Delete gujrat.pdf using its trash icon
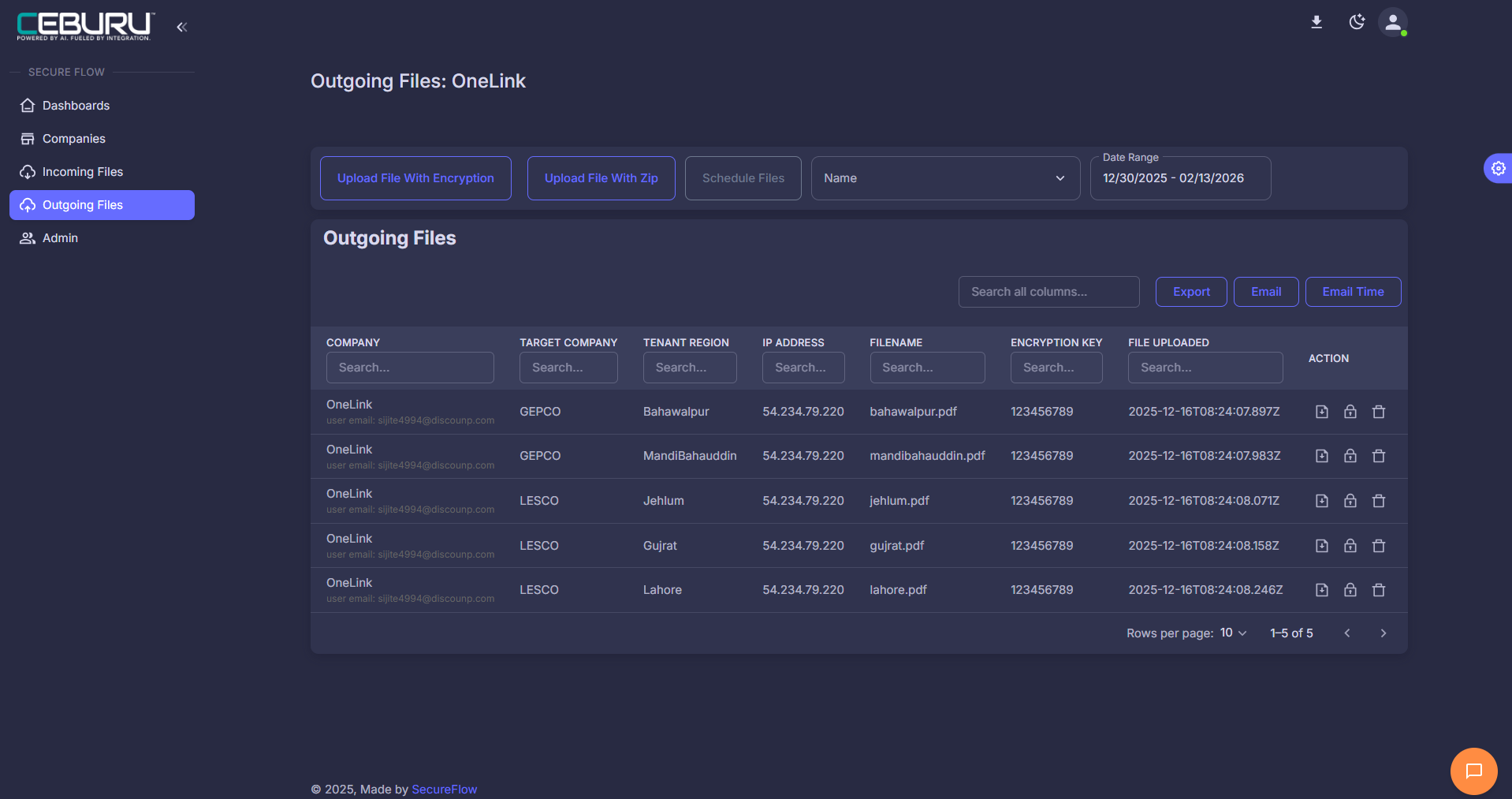 click(x=1379, y=546)
